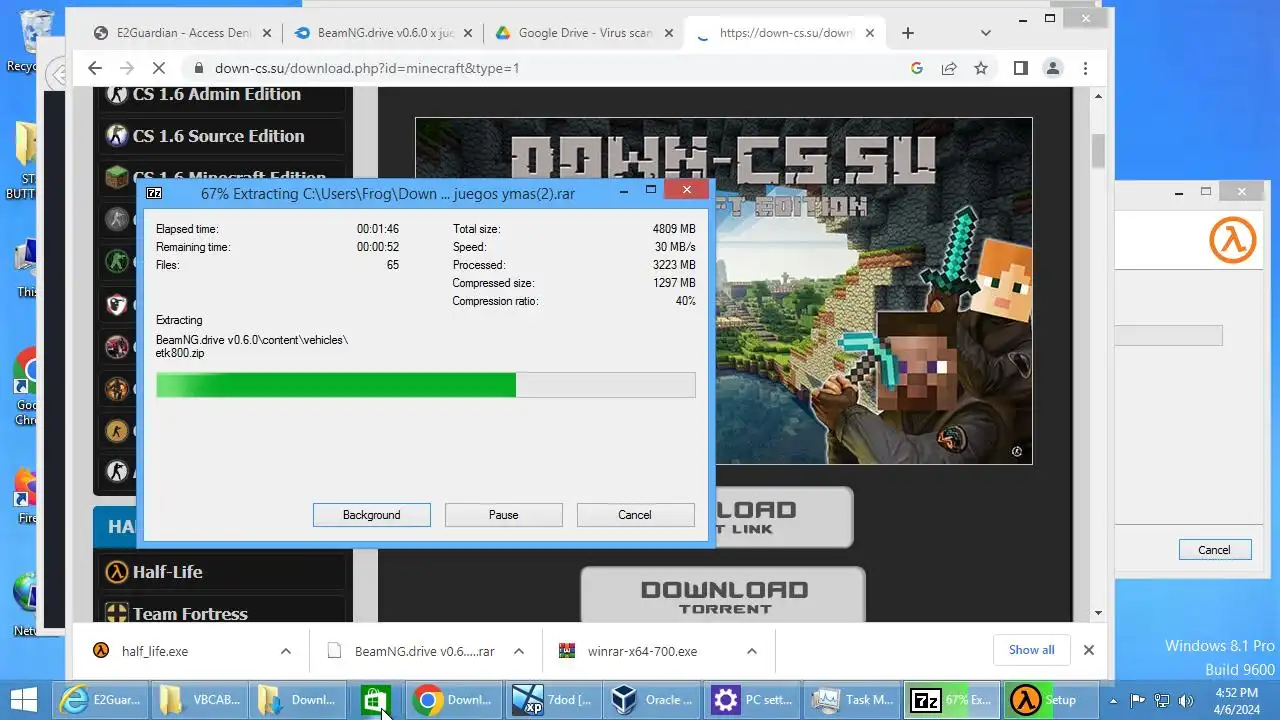This screenshot has width=1280, height=720.
Task: Open Oracle VirtualBox taskbar item
Action: click(x=653, y=700)
